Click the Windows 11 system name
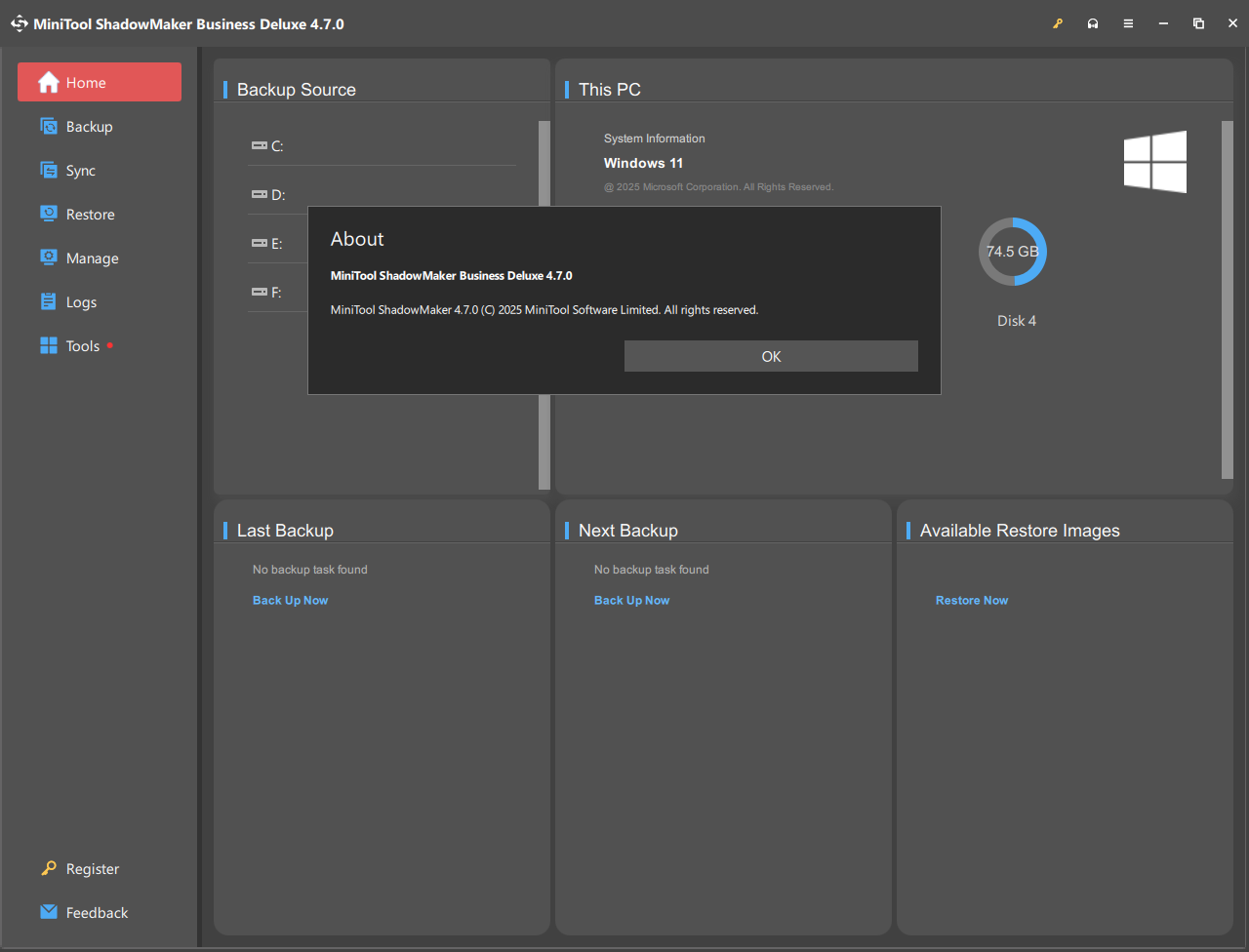The height and width of the screenshot is (952, 1249). [643, 163]
